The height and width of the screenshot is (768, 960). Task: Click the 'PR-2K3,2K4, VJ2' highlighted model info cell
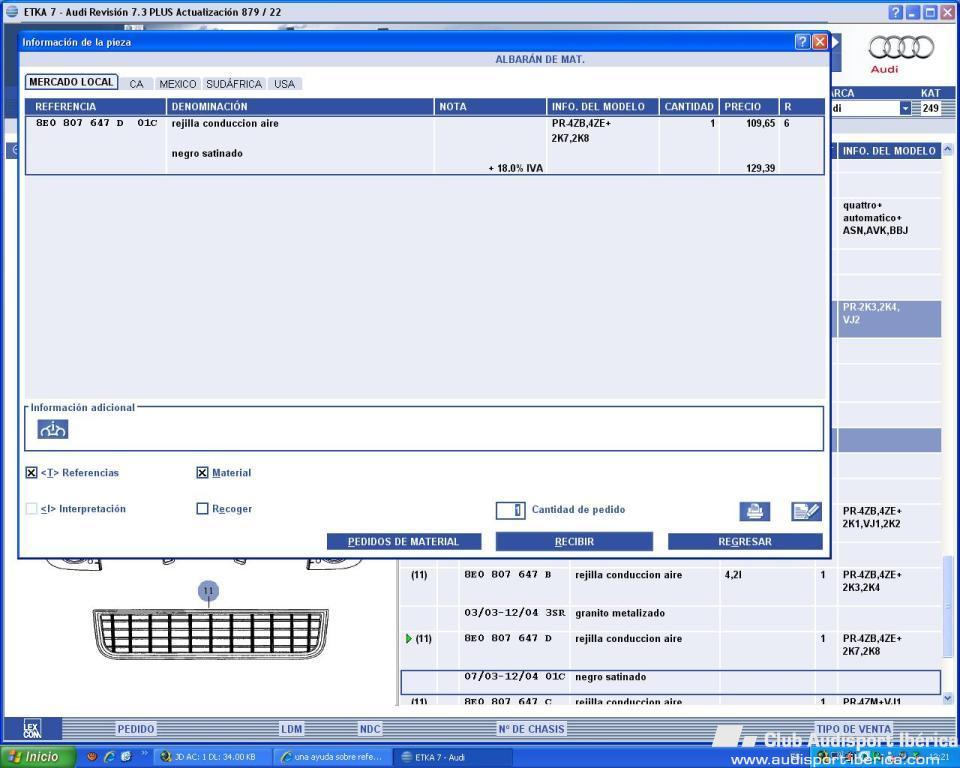point(889,318)
